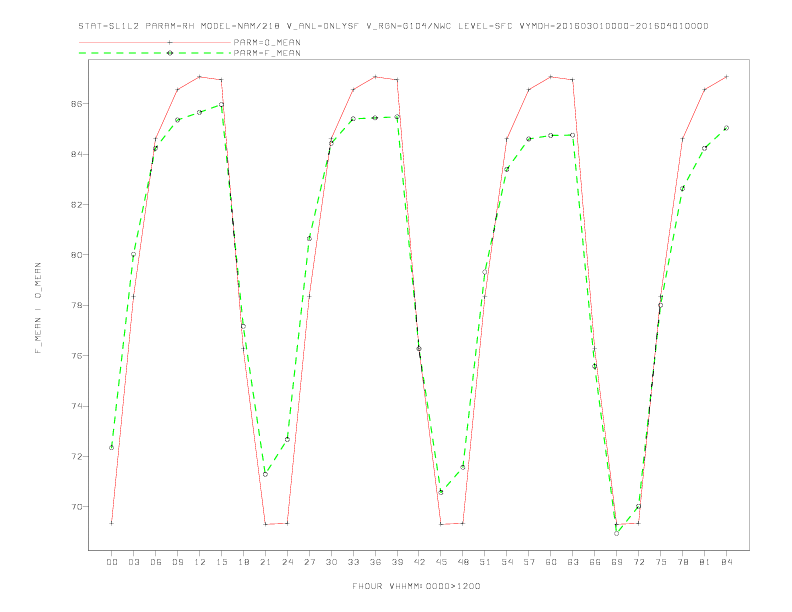Screen dimensions: 792x612
Task: Click x-axis forecast hour label 27
Action: click(309, 562)
